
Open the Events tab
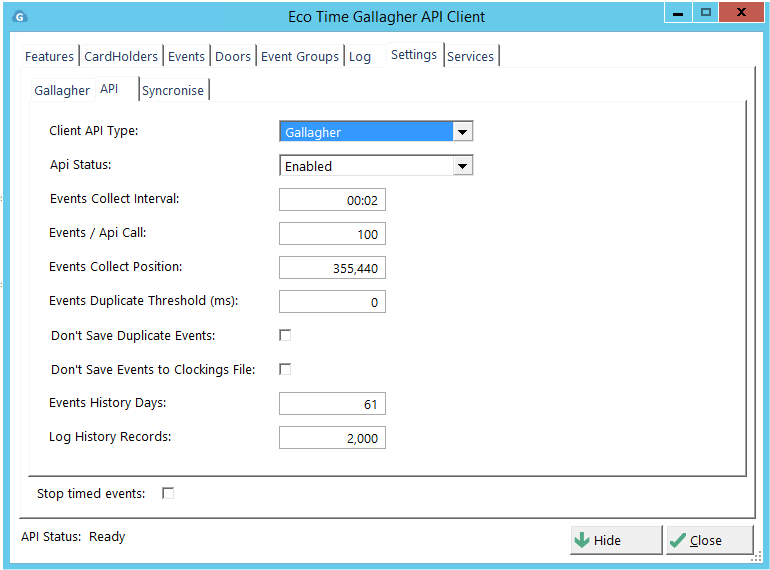(x=186, y=56)
